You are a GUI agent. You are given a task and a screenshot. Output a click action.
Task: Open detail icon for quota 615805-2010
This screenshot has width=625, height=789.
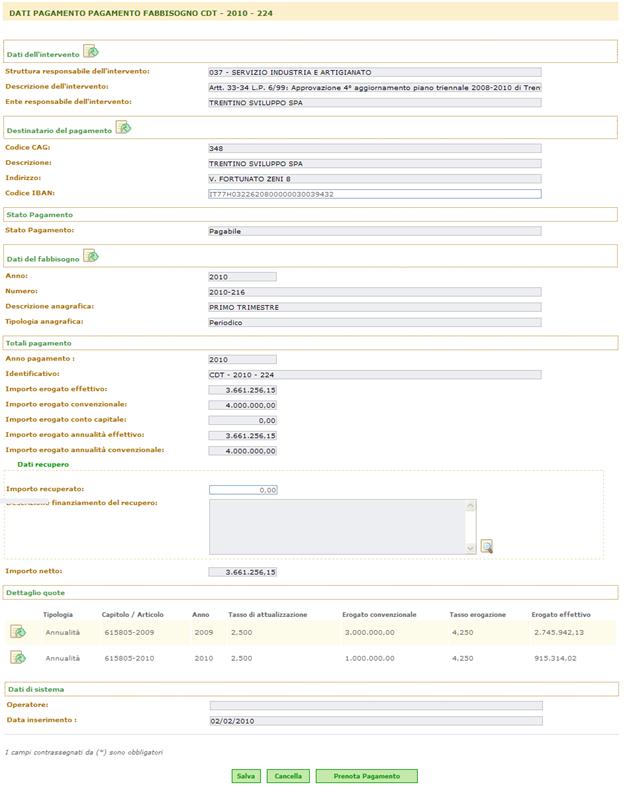18,657
